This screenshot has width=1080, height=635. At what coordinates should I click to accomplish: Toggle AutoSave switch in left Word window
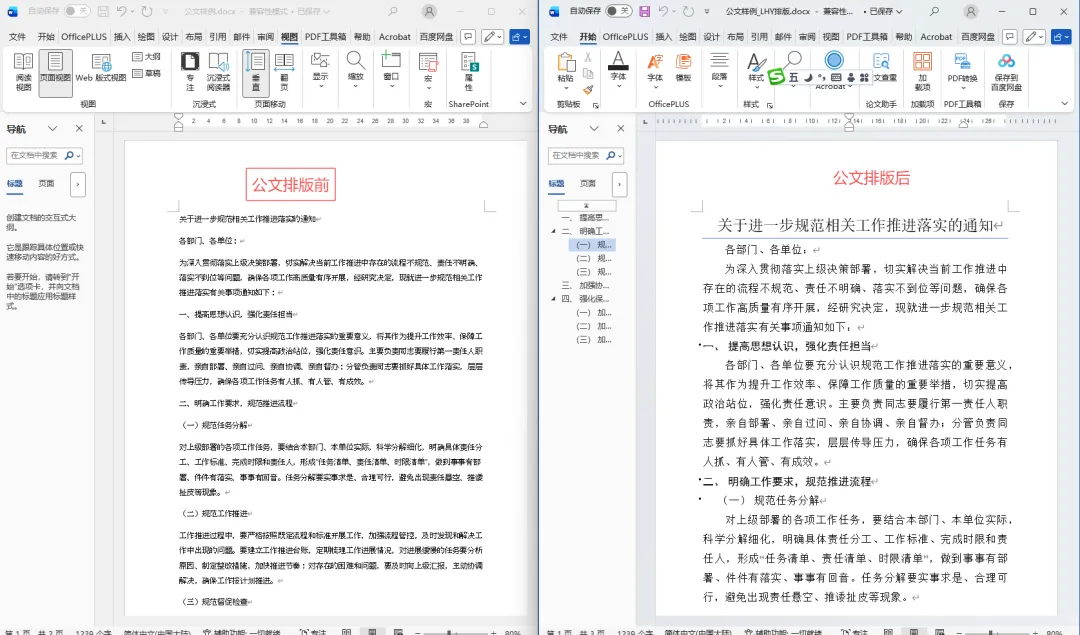point(76,11)
